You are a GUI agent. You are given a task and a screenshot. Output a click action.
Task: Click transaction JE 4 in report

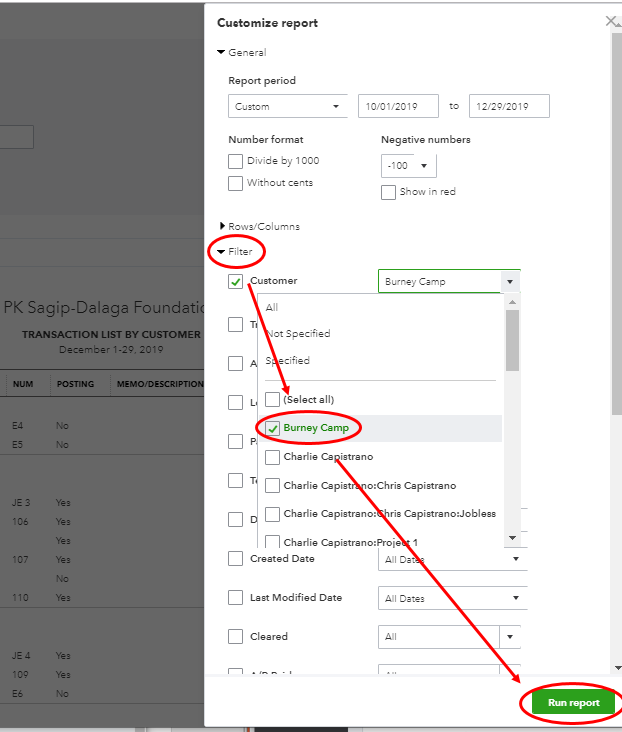[21, 655]
